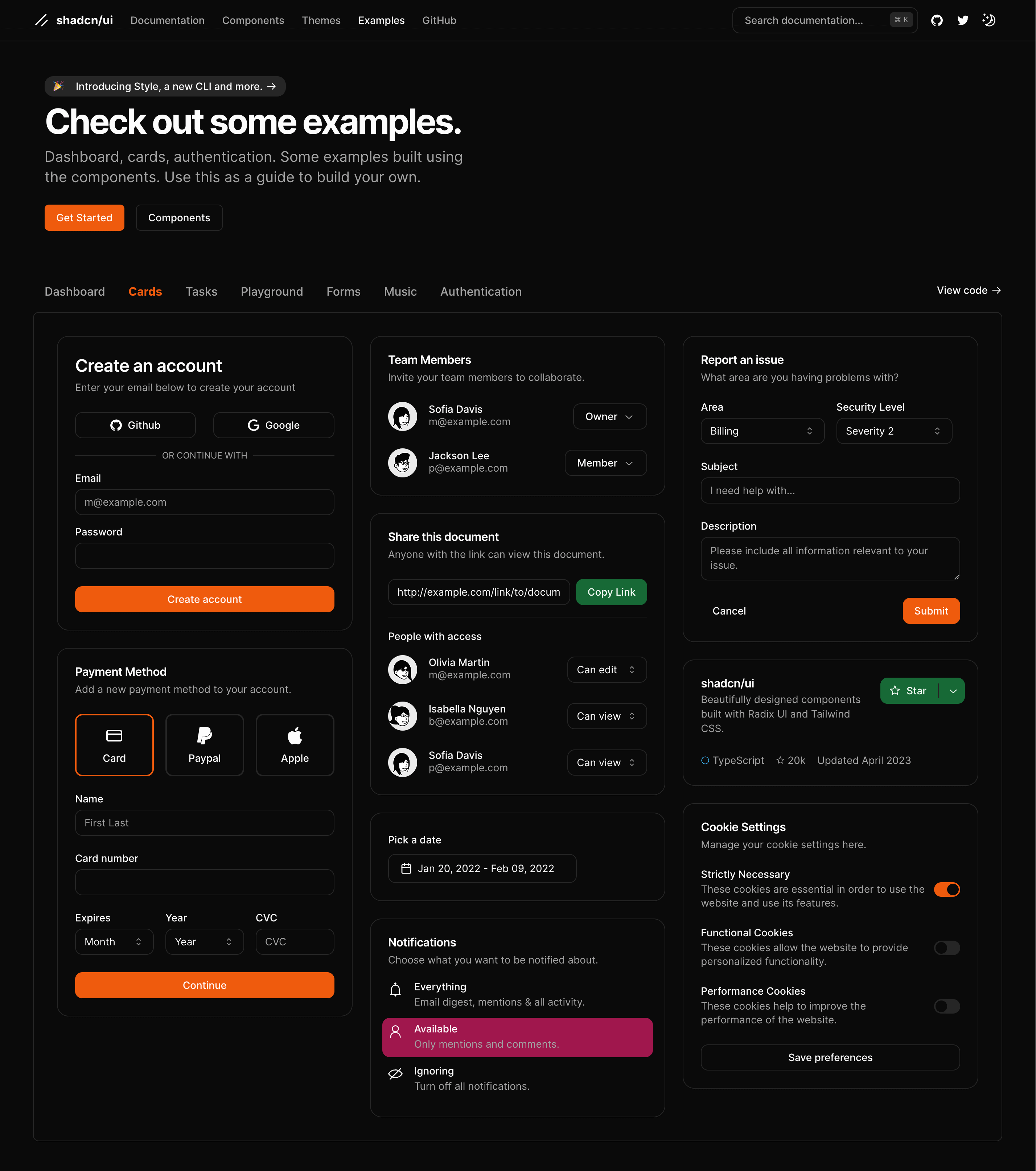
Task: Select the Apple payment option
Action: [295, 745]
